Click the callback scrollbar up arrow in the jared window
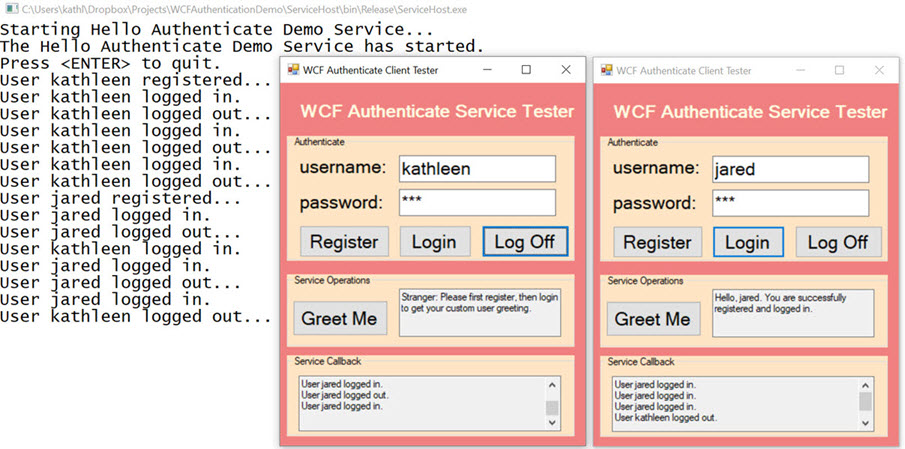This screenshot has width=905, height=449. (866, 386)
